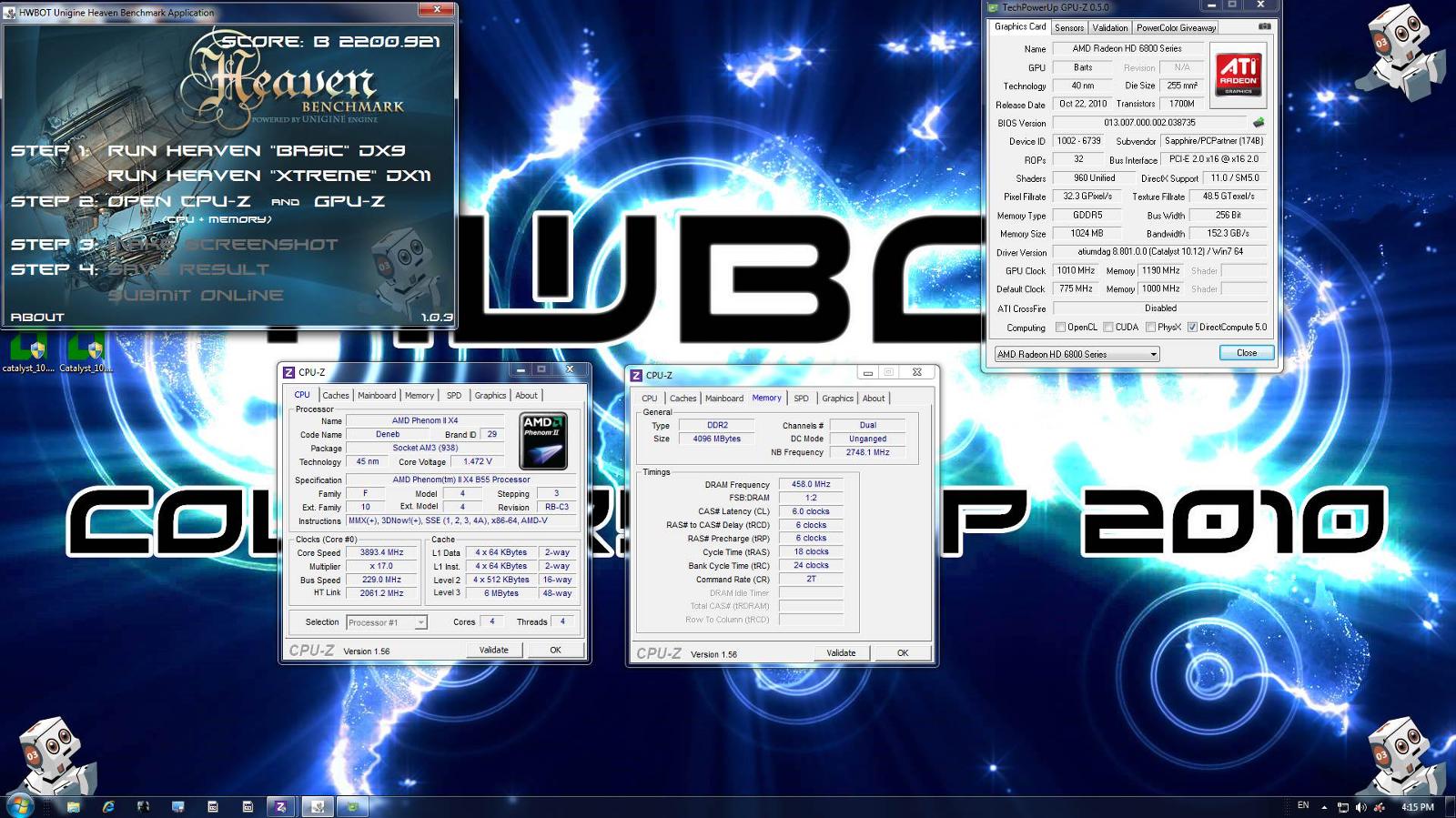This screenshot has height=818, width=1456.
Task: Click RUN HEAVEN "XTREME" DX11 in HWBOT
Action: [269, 176]
